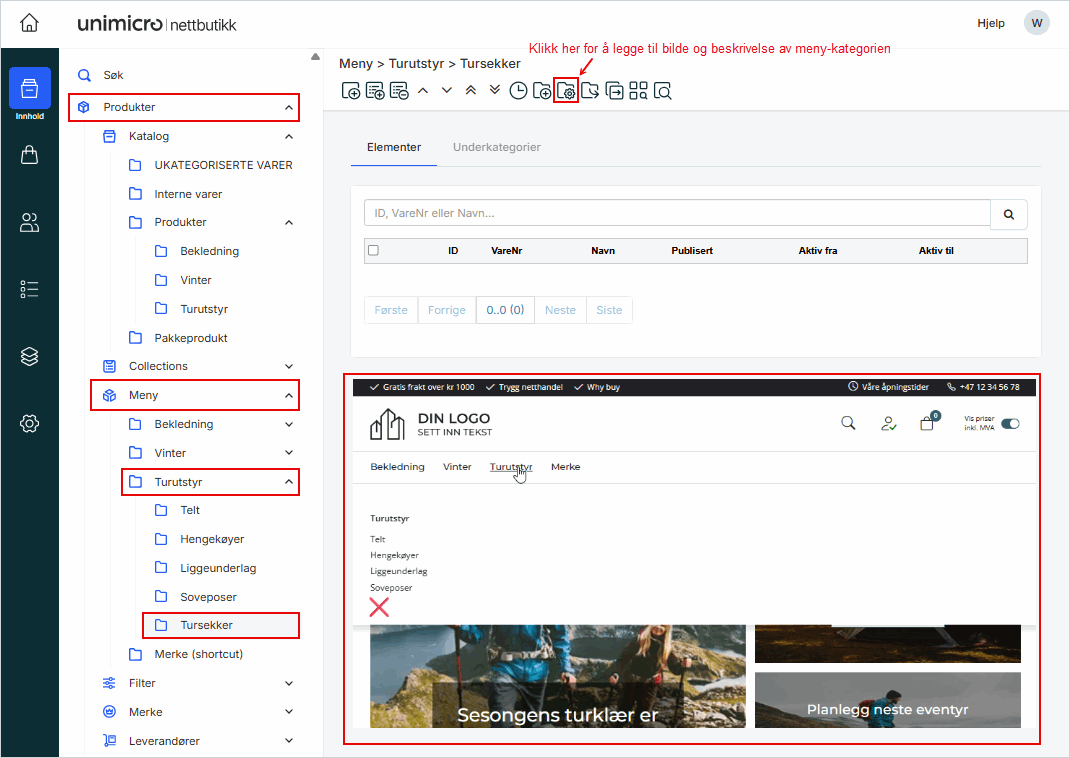Screen dimensions: 1070x758
Task: Click the clock schedule icon in toolbar
Action: [518, 91]
